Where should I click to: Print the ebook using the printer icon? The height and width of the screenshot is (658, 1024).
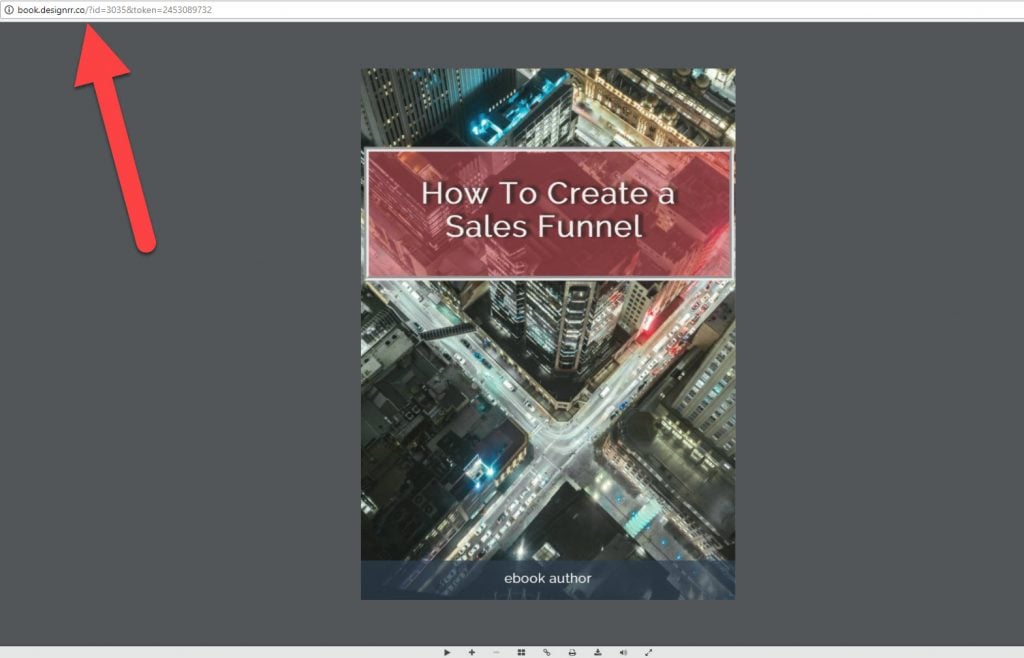pos(570,651)
